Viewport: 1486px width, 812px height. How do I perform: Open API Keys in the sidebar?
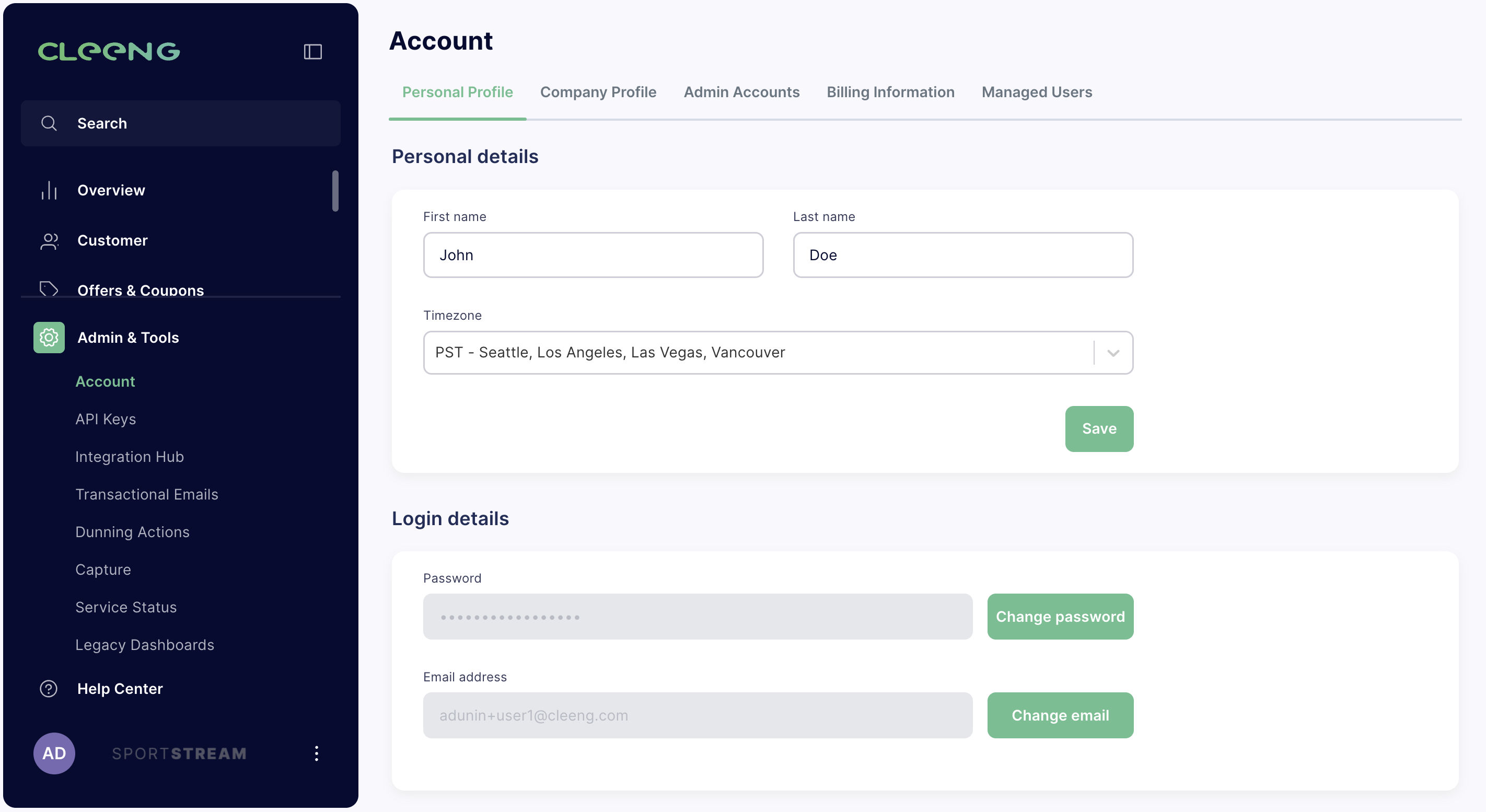106,419
